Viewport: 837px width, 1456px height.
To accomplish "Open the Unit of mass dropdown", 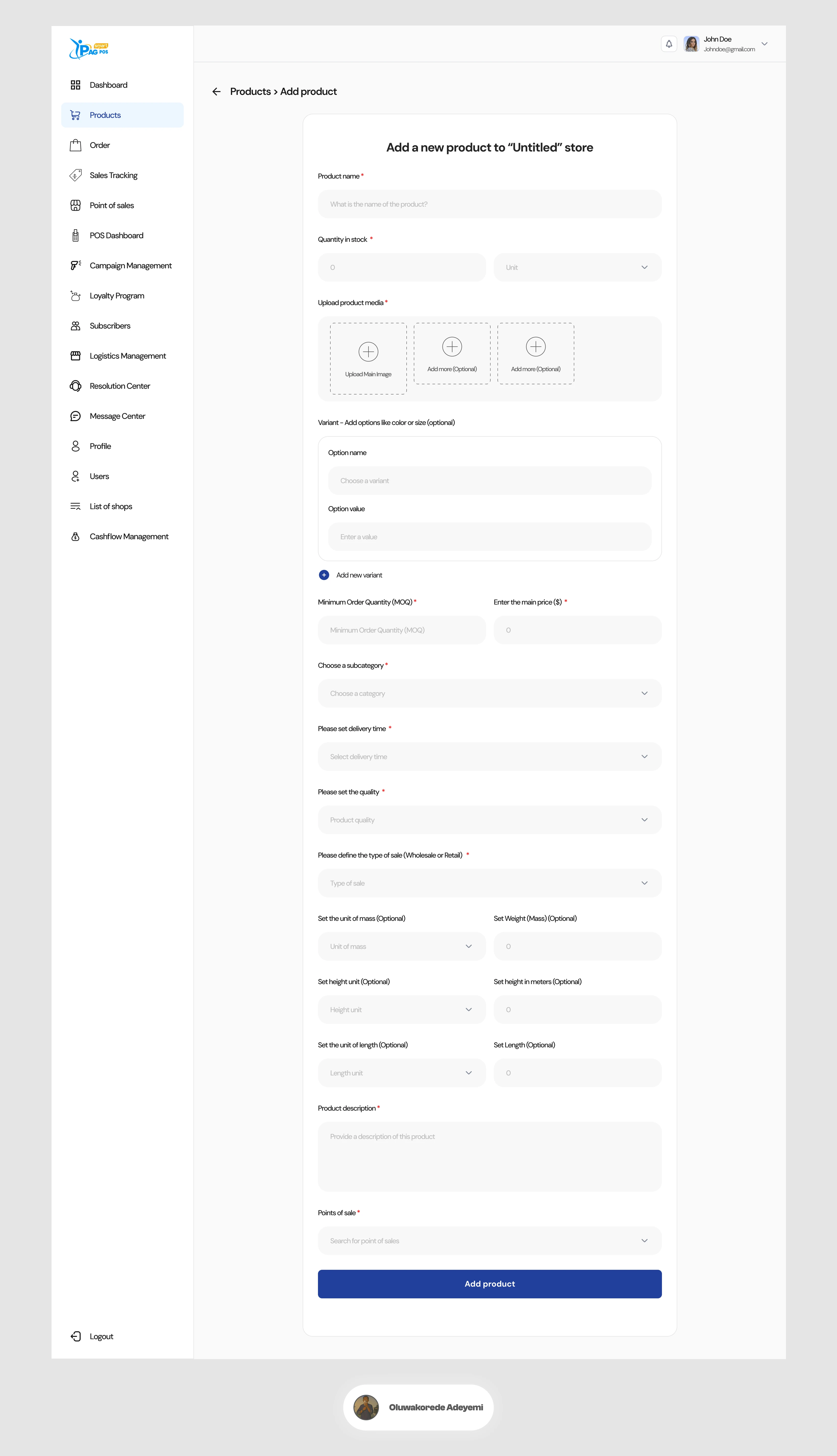I will (x=402, y=946).
